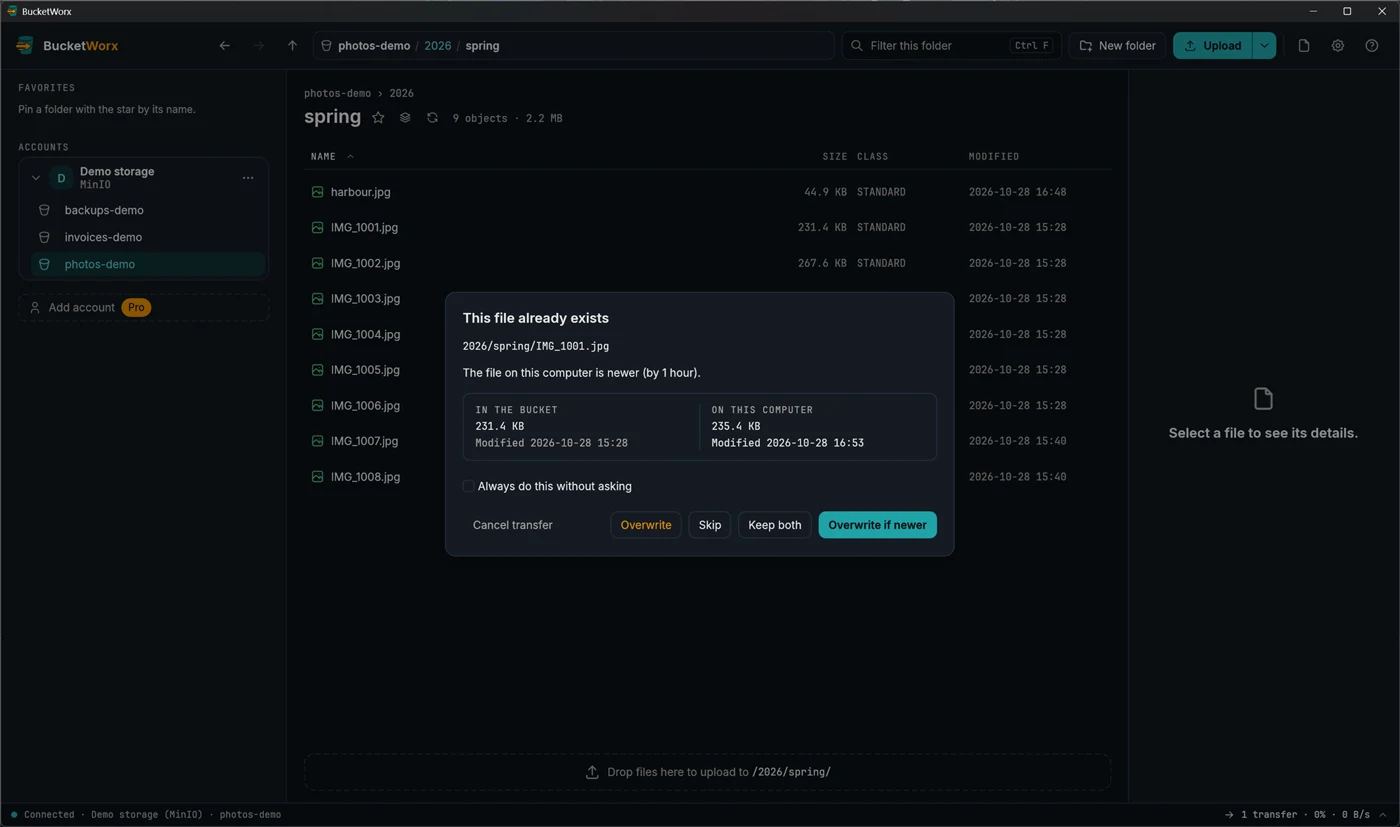Image resolution: width=1400 pixels, height=827 pixels.
Task: Refresh the spring folder listing
Action: [x=432, y=118]
